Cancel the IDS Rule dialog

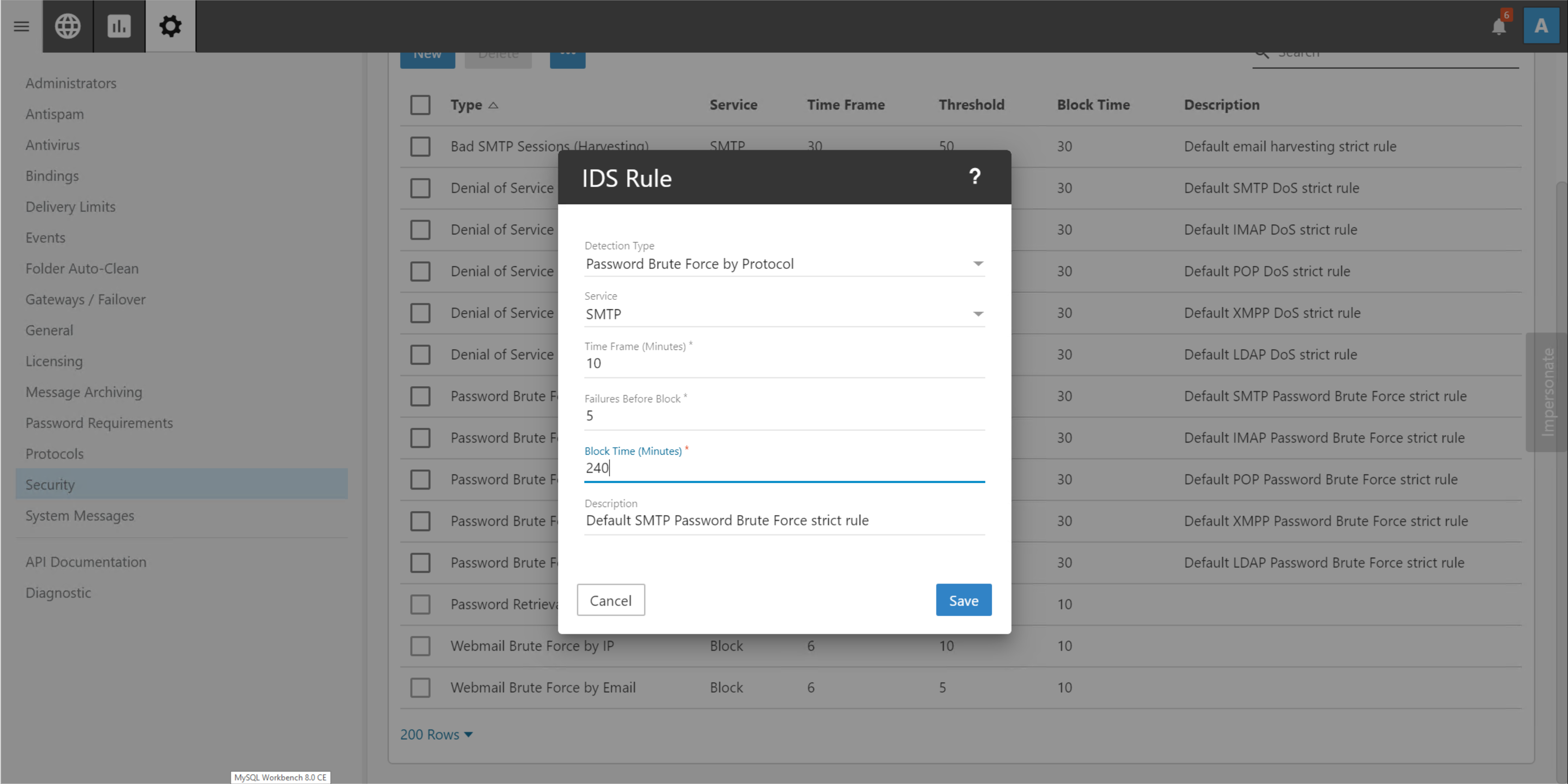click(611, 601)
